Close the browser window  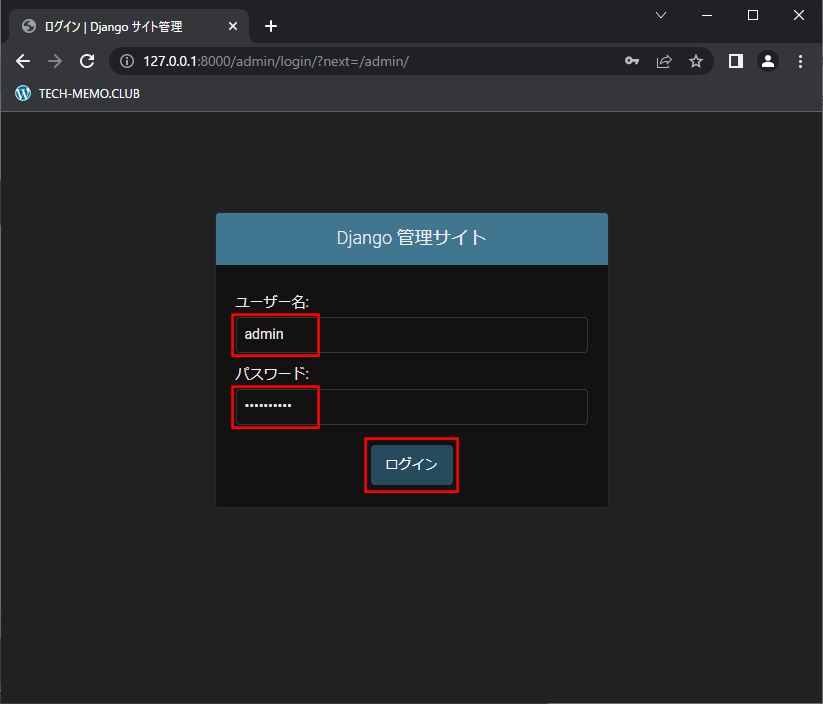click(798, 15)
